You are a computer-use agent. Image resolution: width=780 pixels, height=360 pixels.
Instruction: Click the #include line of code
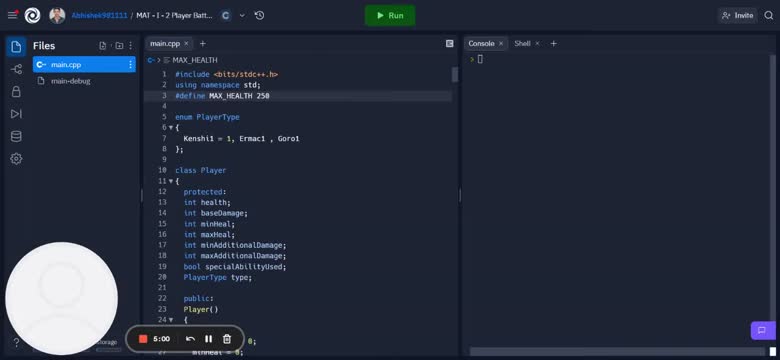(x=226, y=74)
